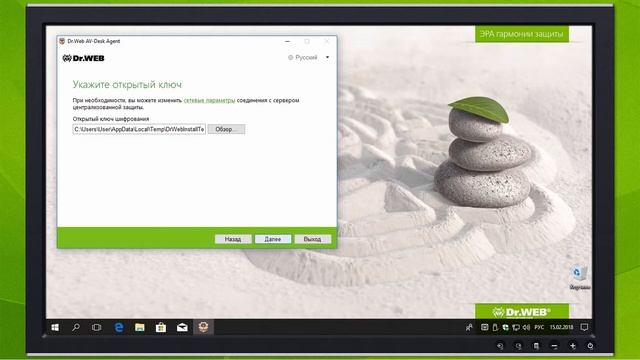
Task: Click the Назад back button
Action: click(233, 239)
